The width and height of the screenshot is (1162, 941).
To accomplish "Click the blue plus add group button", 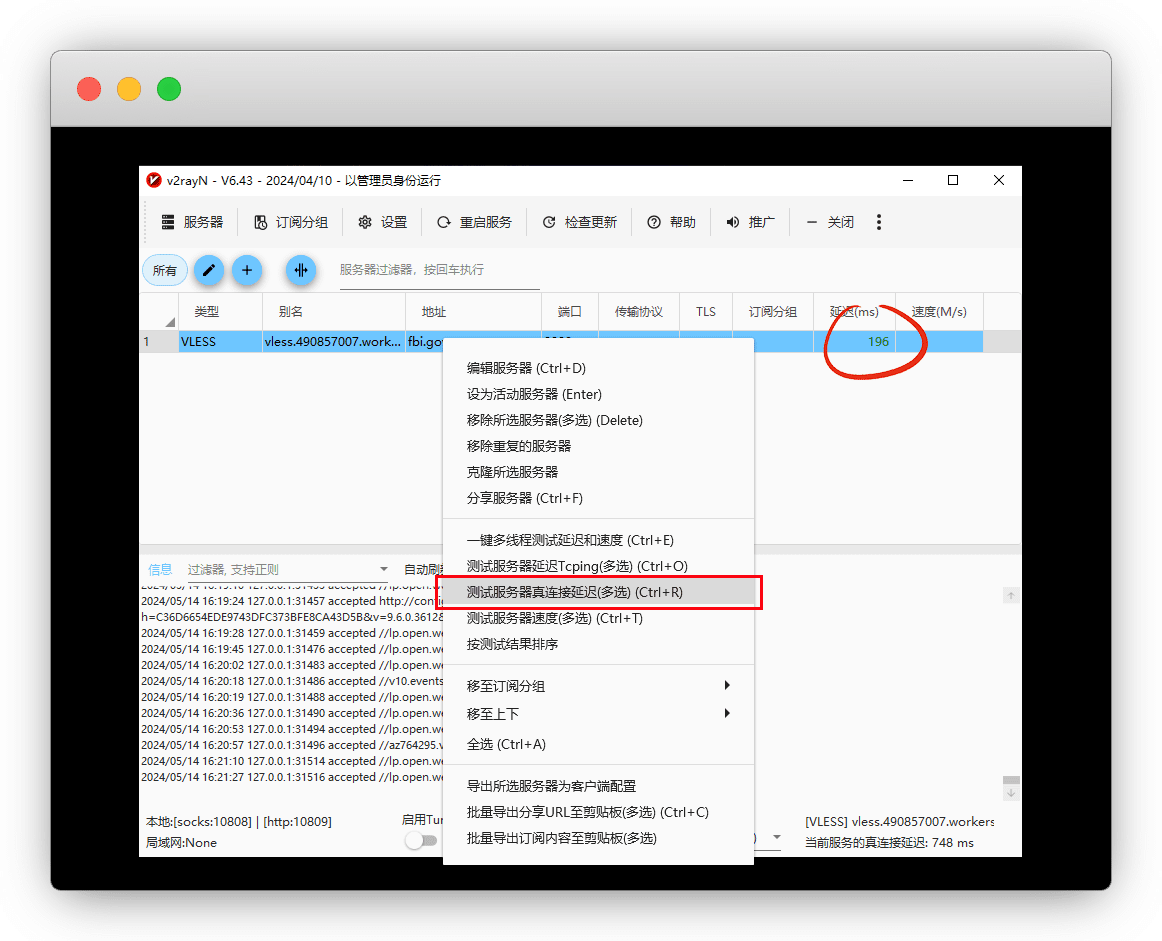I will tap(247, 270).
